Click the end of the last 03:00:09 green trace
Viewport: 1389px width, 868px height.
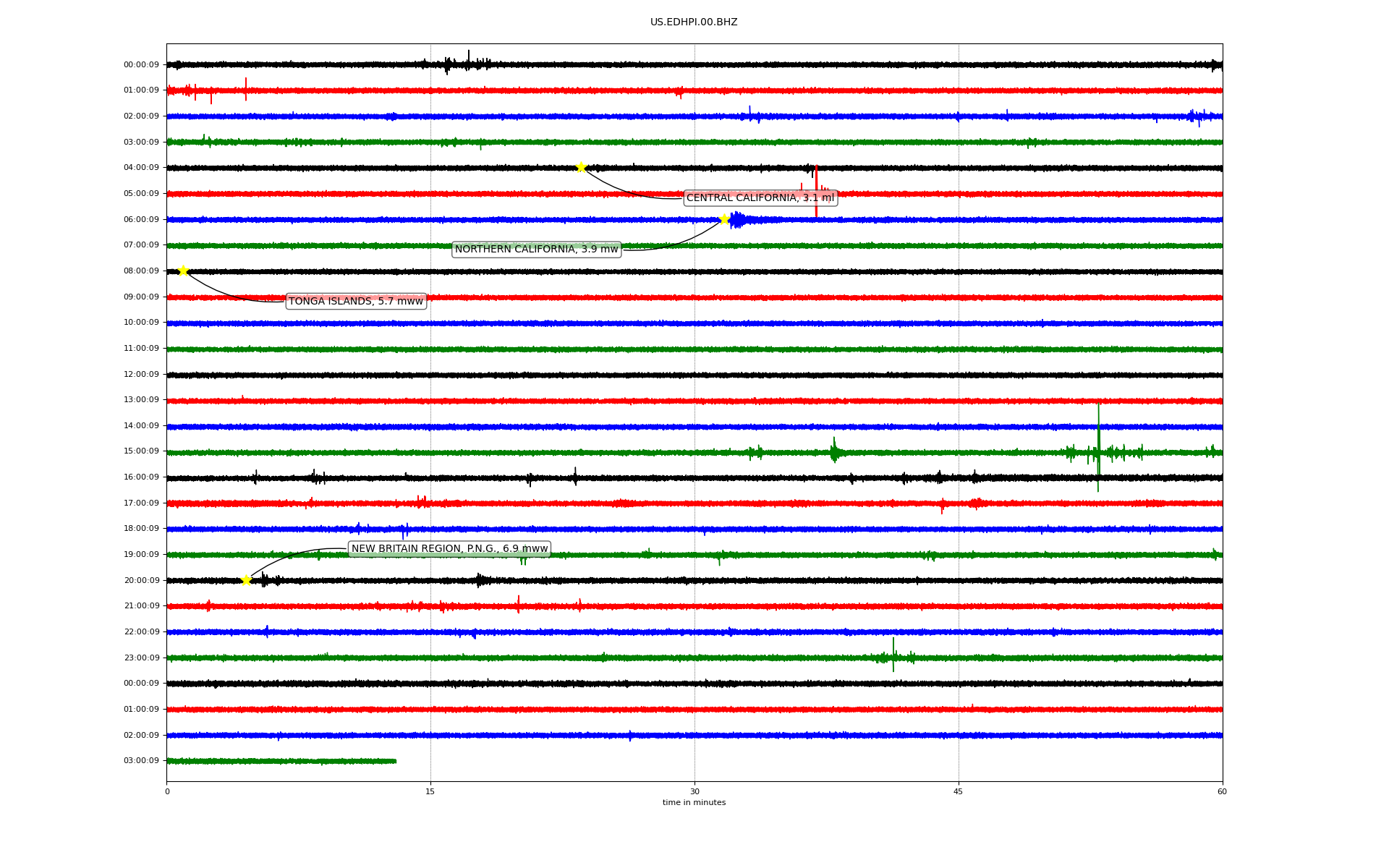395,761
